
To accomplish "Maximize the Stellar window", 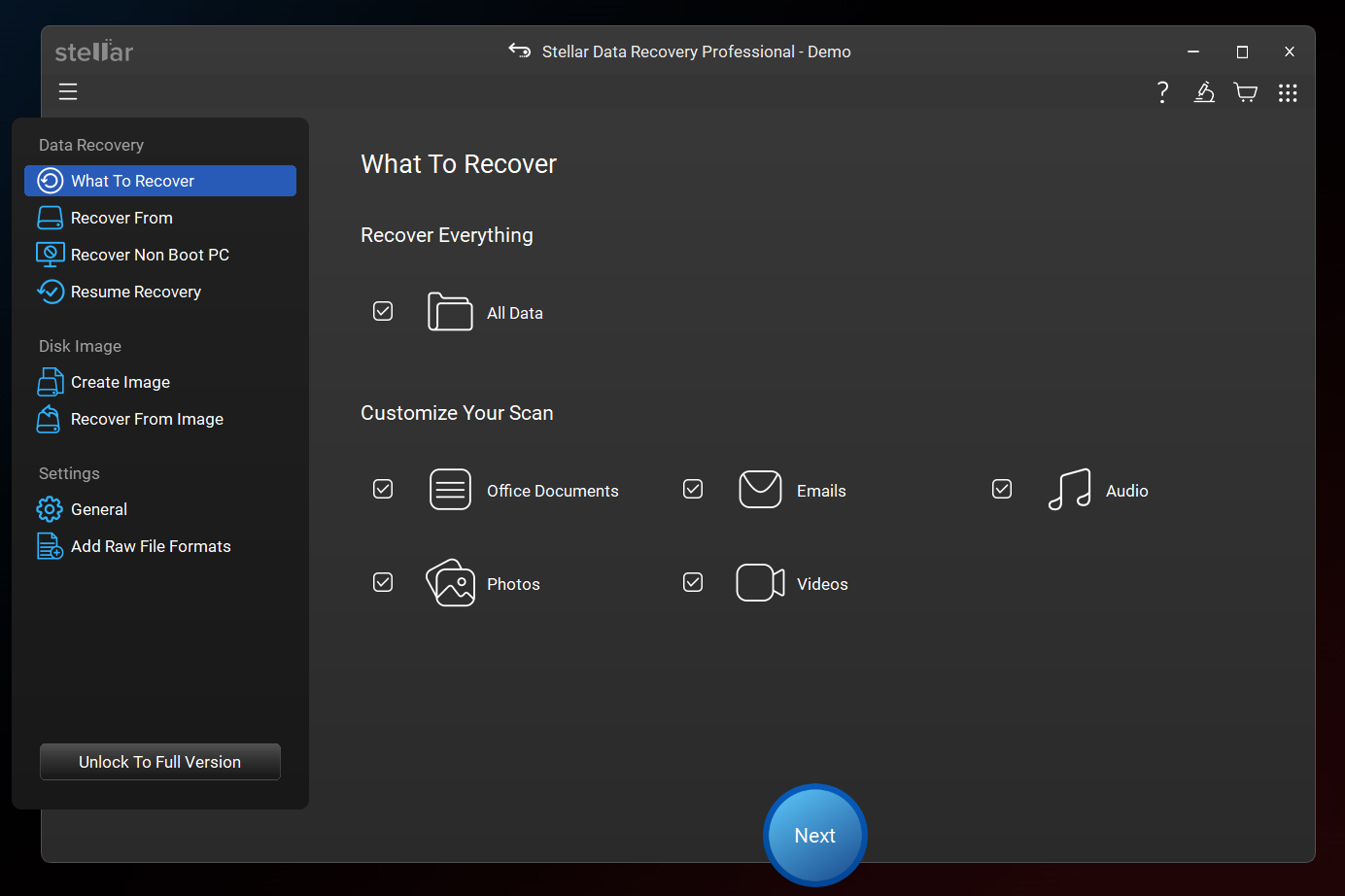I will pyautogui.click(x=1242, y=52).
